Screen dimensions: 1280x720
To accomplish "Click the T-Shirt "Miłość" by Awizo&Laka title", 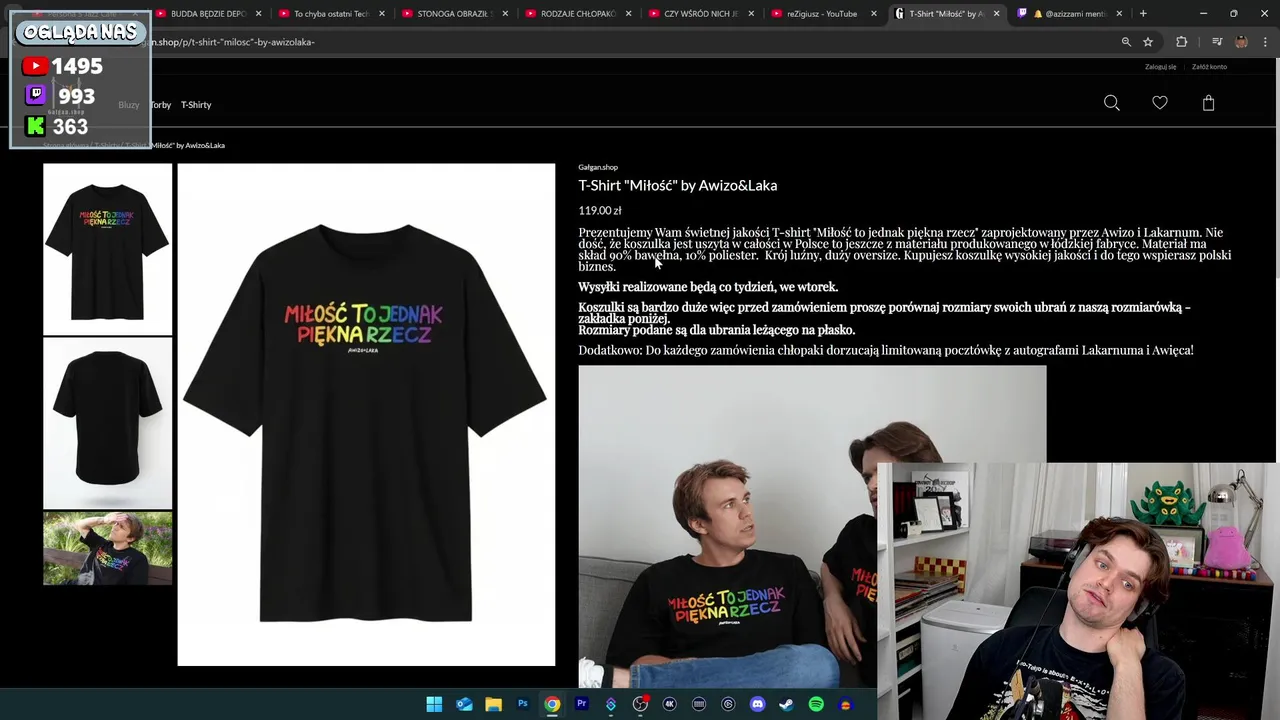I will tap(677, 185).
